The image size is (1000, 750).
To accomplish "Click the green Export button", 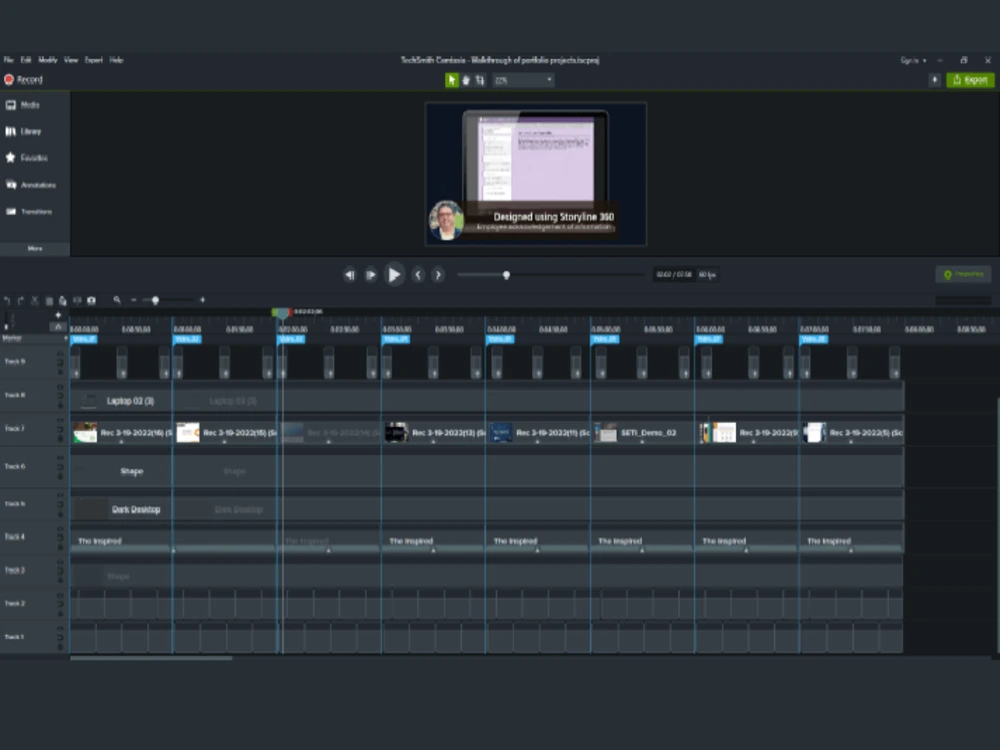I will pyautogui.click(x=970, y=80).
